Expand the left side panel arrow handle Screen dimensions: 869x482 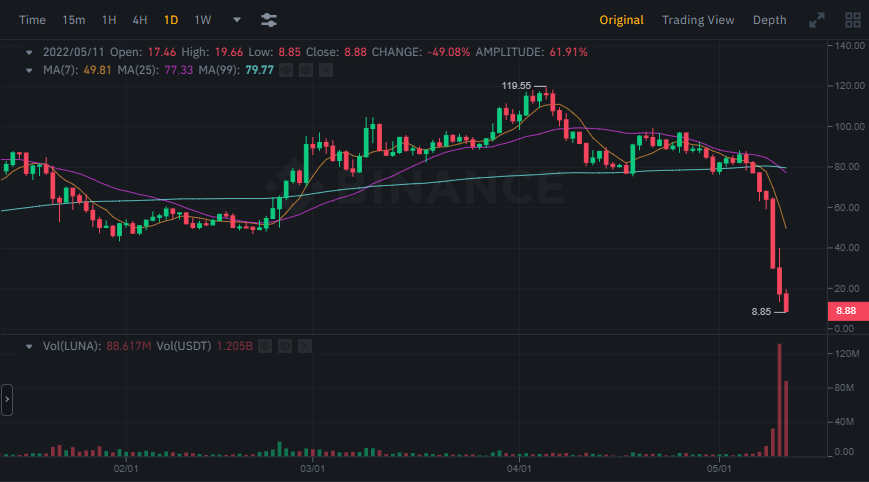7,399
